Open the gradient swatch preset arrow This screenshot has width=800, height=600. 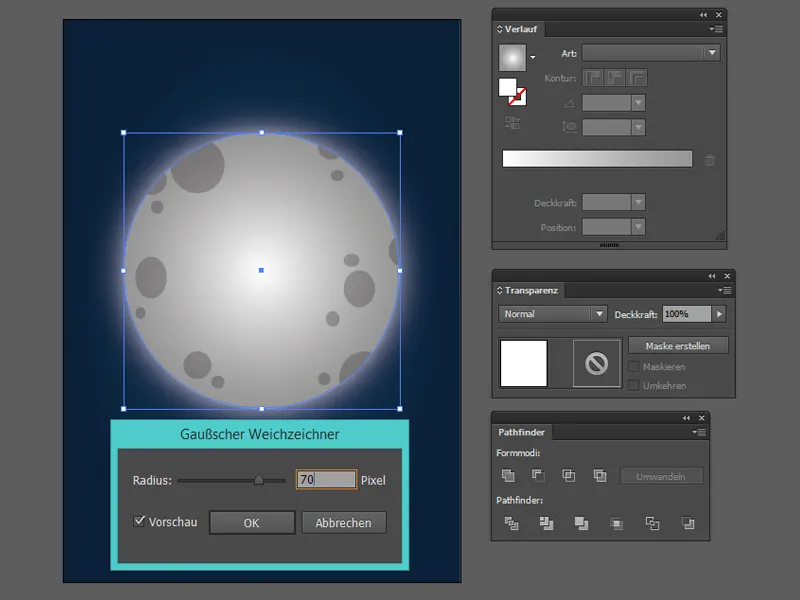coord(533,57)
